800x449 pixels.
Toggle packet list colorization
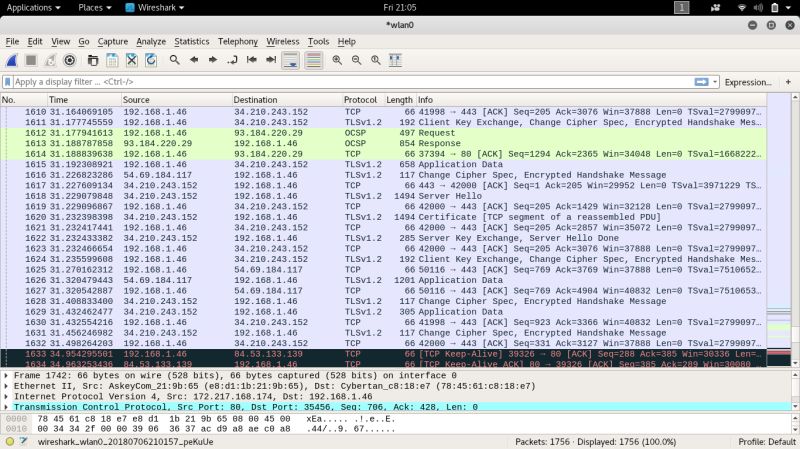pyautogui.click(x=313, y=60)
